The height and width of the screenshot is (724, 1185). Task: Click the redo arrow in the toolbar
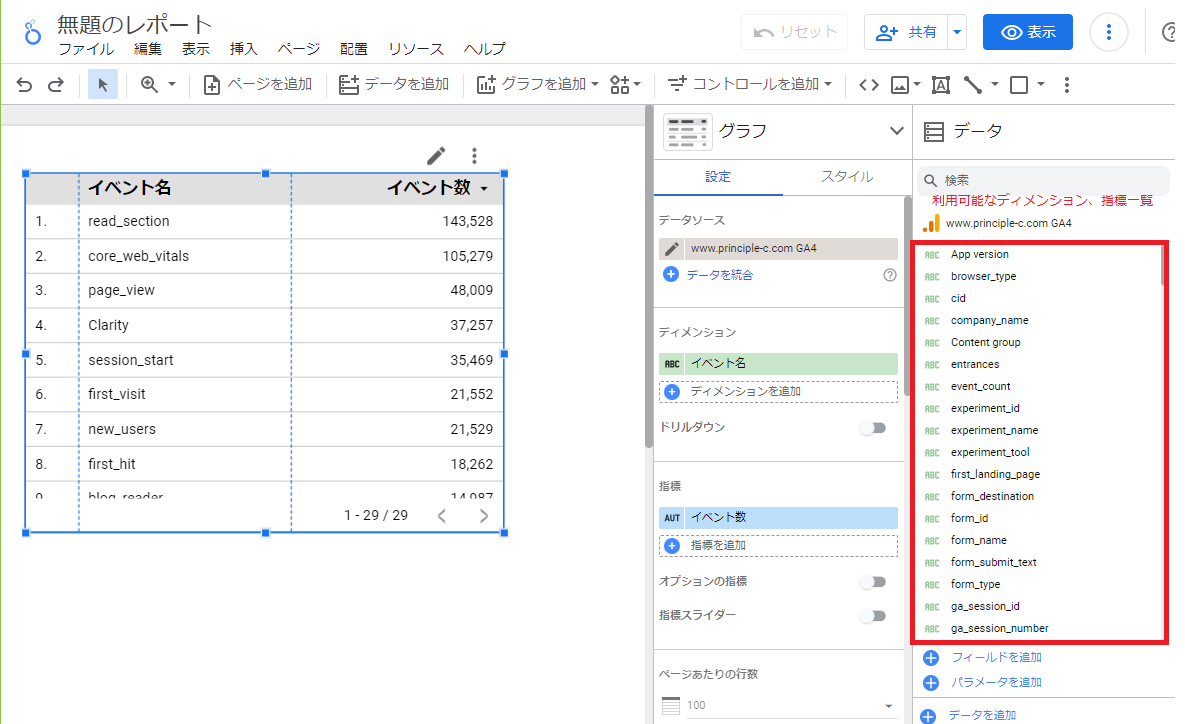tap(56, 85)
